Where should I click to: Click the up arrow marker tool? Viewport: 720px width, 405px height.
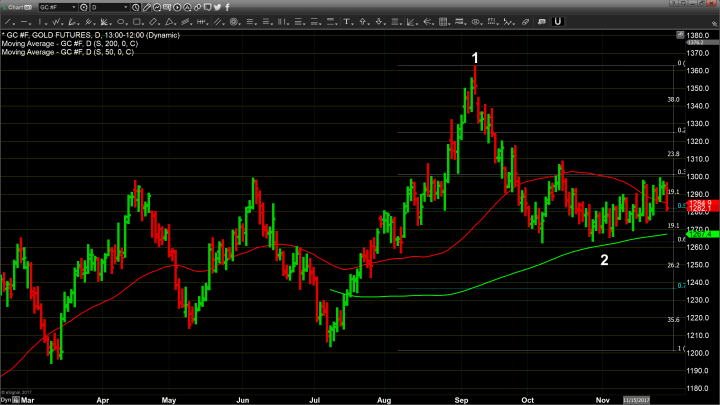coord(364,21)
